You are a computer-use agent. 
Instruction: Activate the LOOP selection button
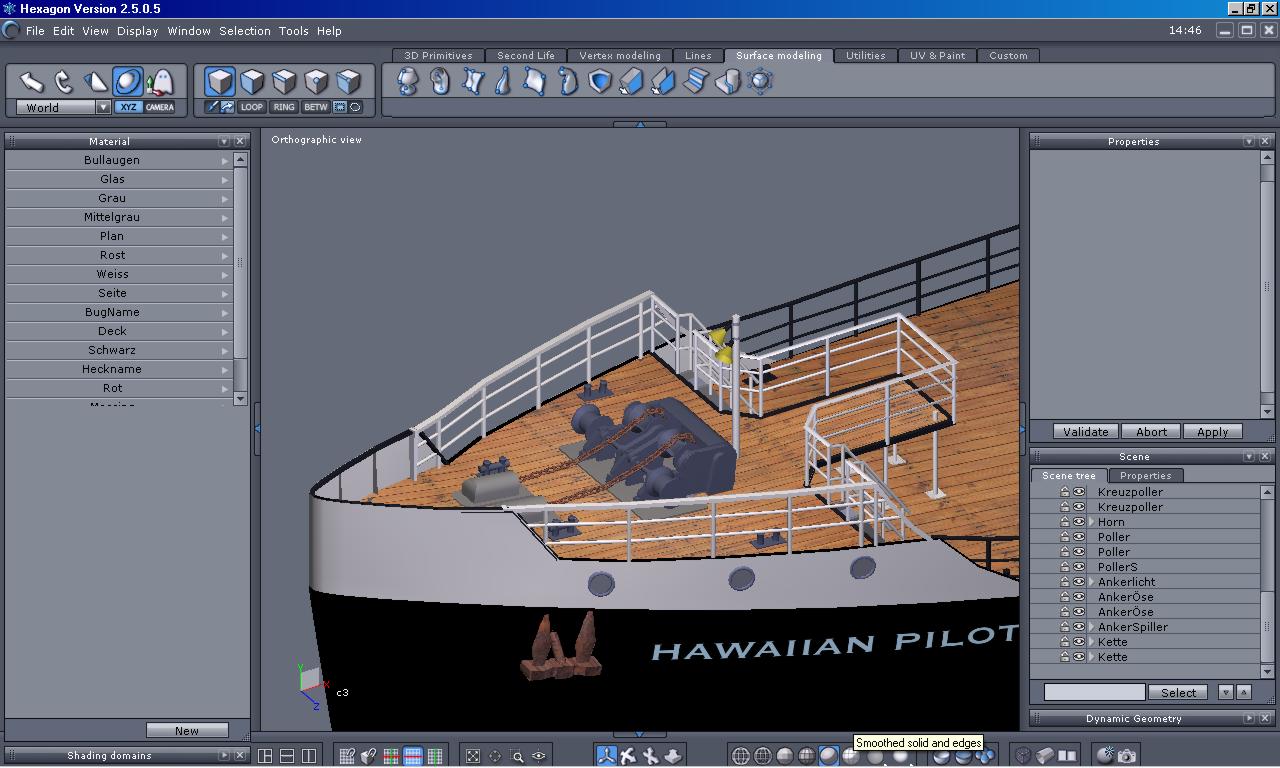pyautogui.click(x=252, y=107)
